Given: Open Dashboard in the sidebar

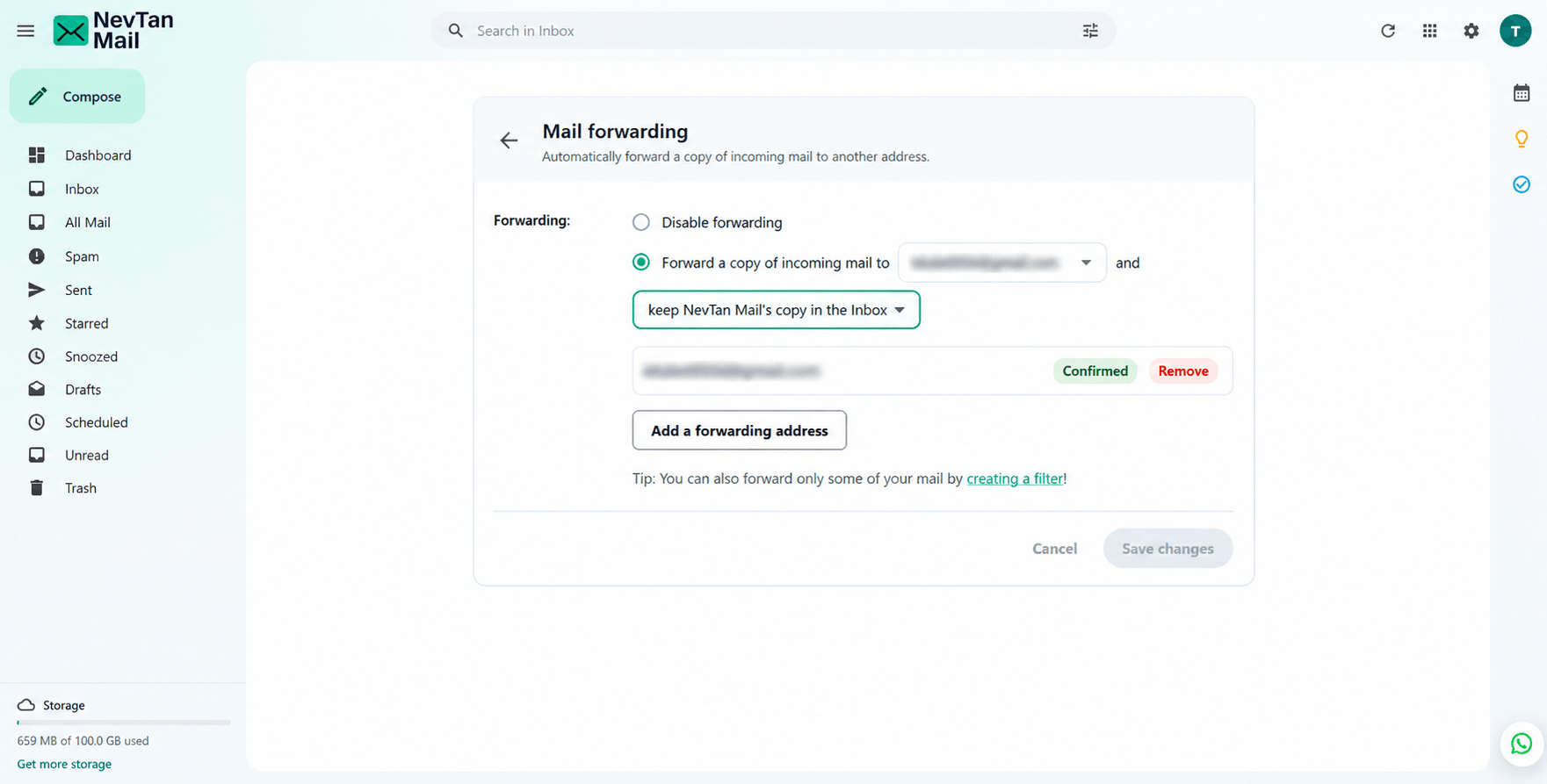Looking at the screenshot, I should (x=98, y=155).
